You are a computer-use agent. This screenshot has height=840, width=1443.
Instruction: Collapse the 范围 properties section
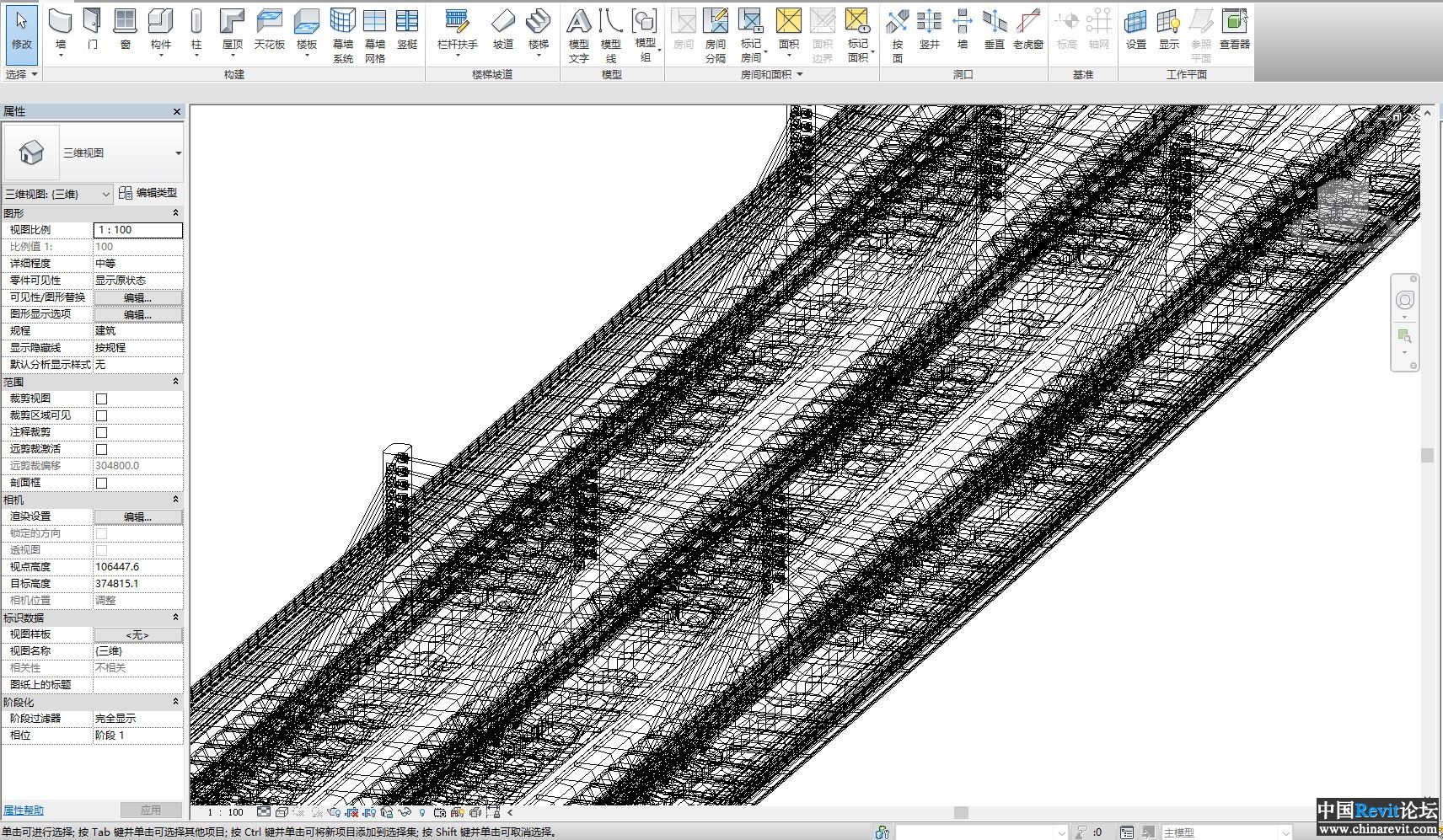pos(175,382)
